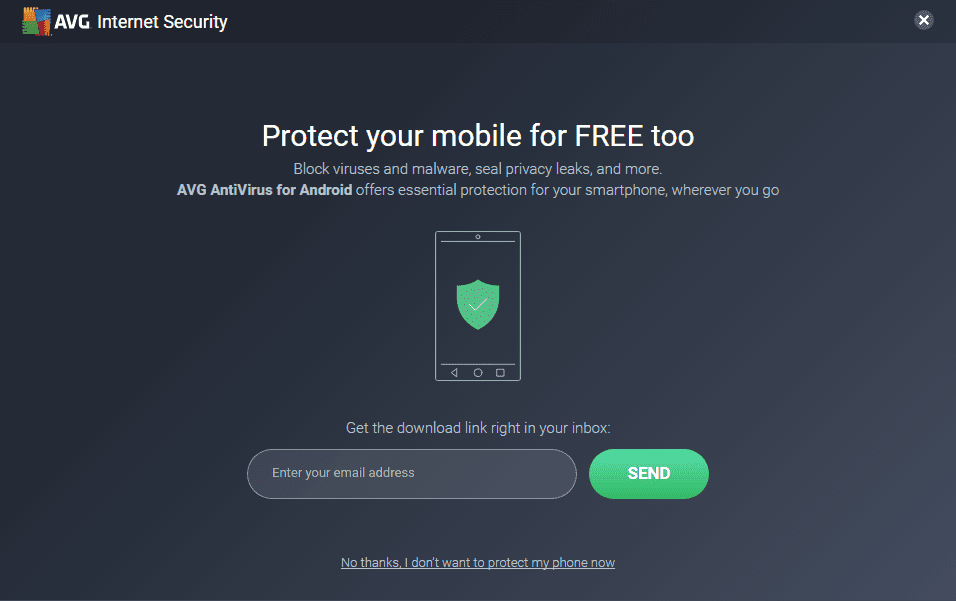
Task: Open the 'No thanks, I don't want to protect my phone now' link
Action: tap(477, 562)
